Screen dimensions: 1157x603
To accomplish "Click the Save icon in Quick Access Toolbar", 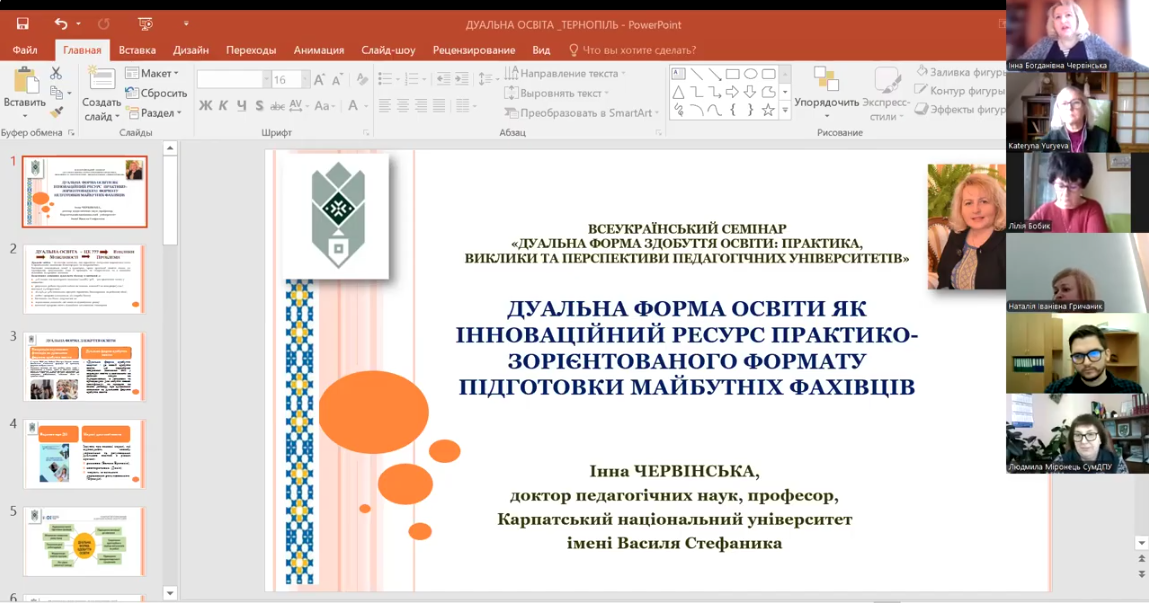I will point(23,23).
